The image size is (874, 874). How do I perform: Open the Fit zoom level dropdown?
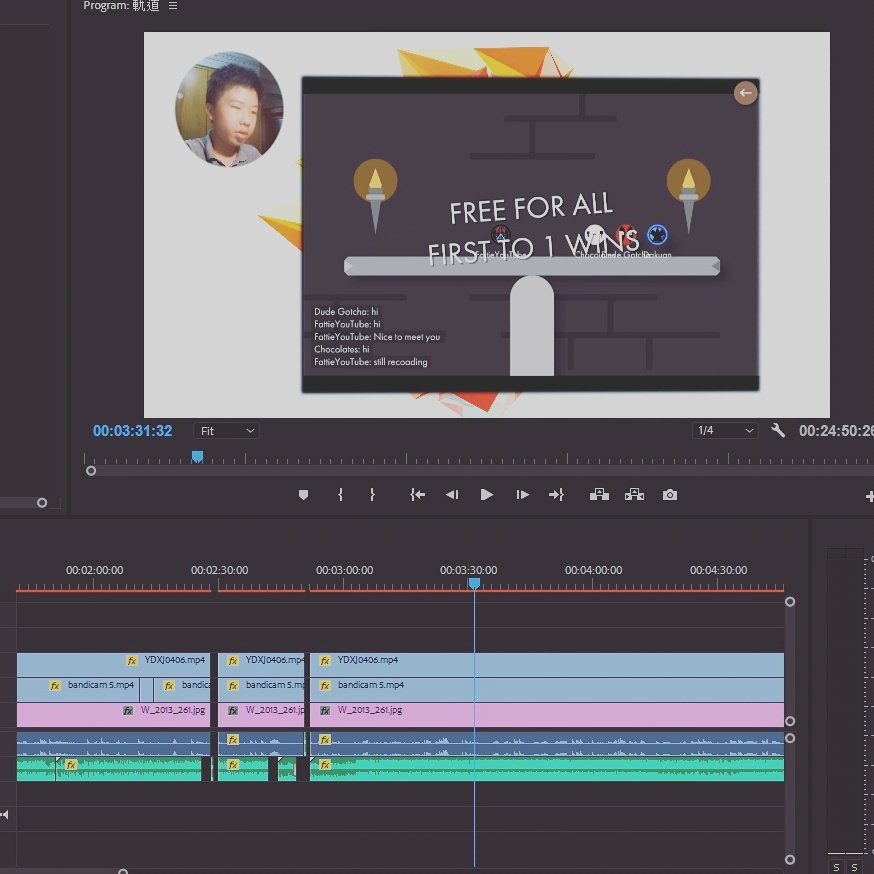(226, 431)
